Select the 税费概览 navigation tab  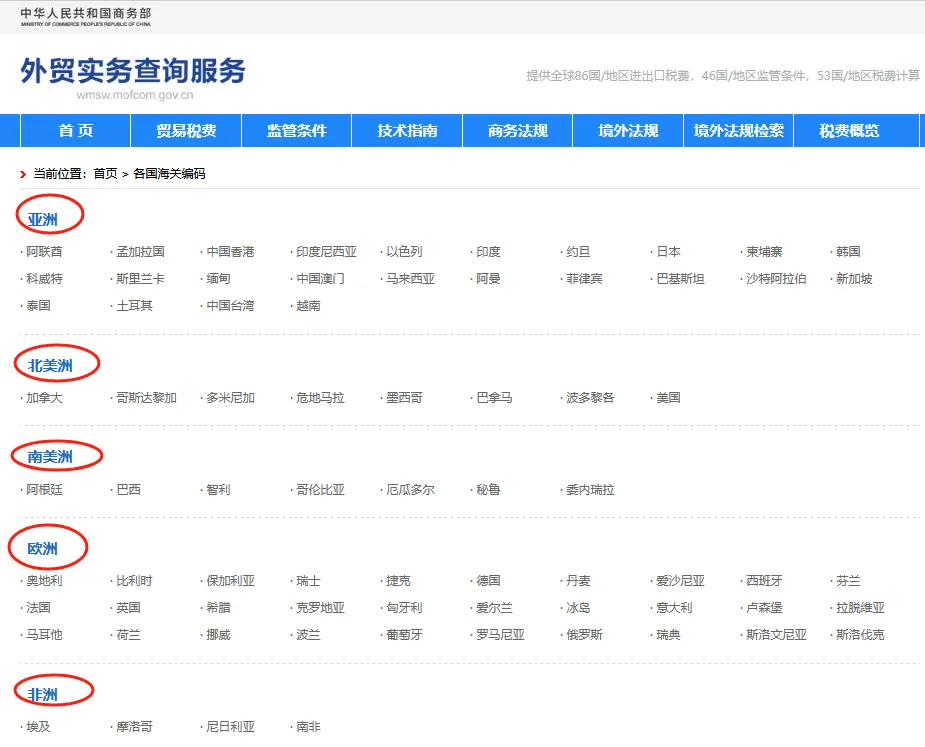[x=849, y=130]
